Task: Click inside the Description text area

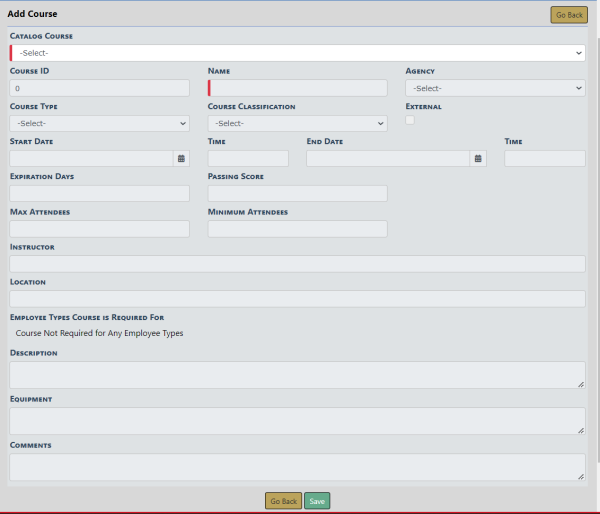Action: pyautogui.click(x=297, y=375)
